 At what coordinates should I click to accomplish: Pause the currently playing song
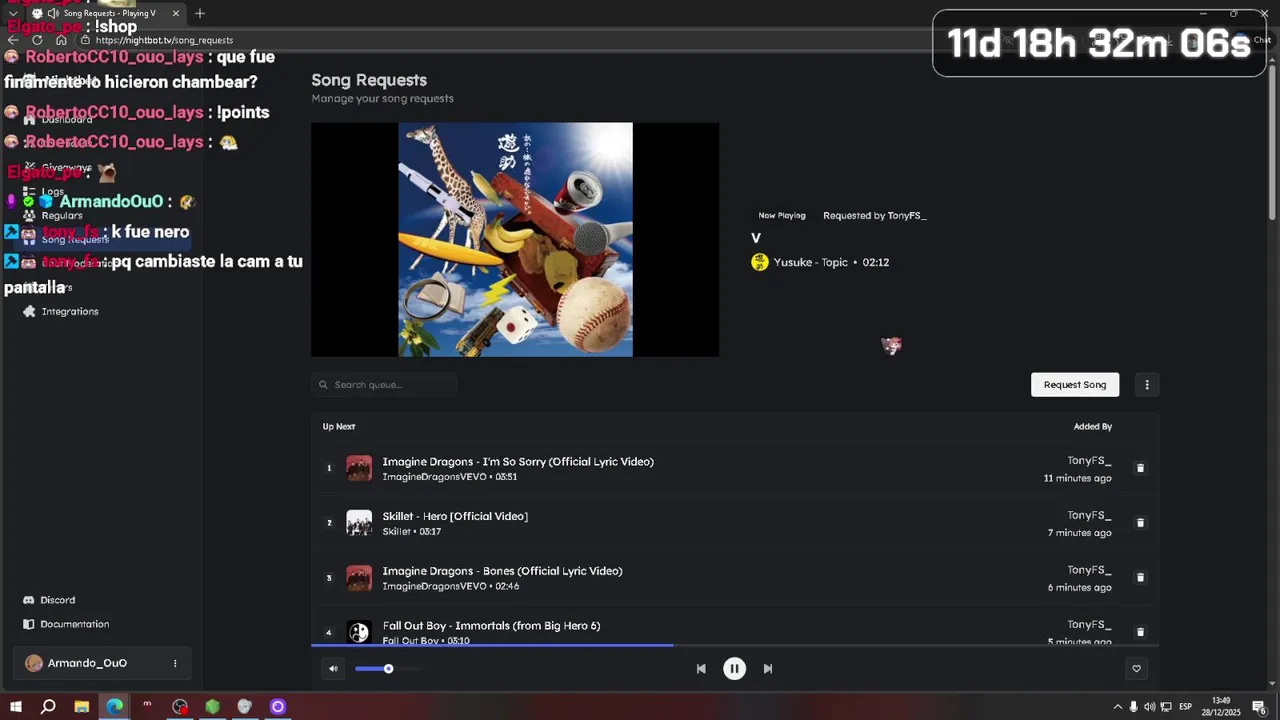(x=734, y=669)
